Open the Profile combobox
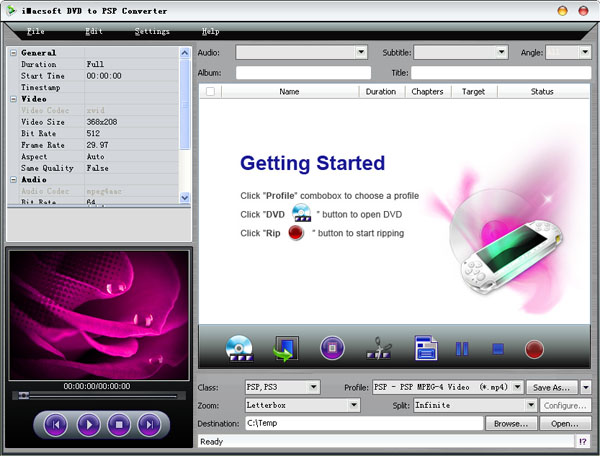Image resolution: width=600 pixels, height=456 pixels. pyautogui.click(x=448, y=387)
